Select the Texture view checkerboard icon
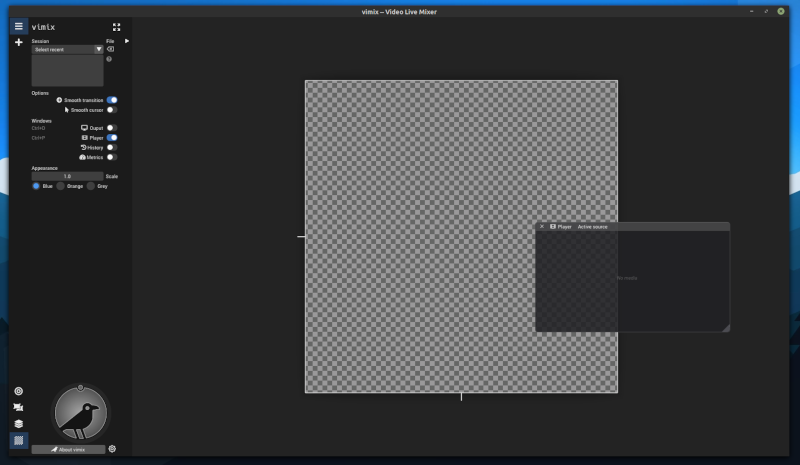The width and height of the screenshot is (800, 465). pos(18,440)
